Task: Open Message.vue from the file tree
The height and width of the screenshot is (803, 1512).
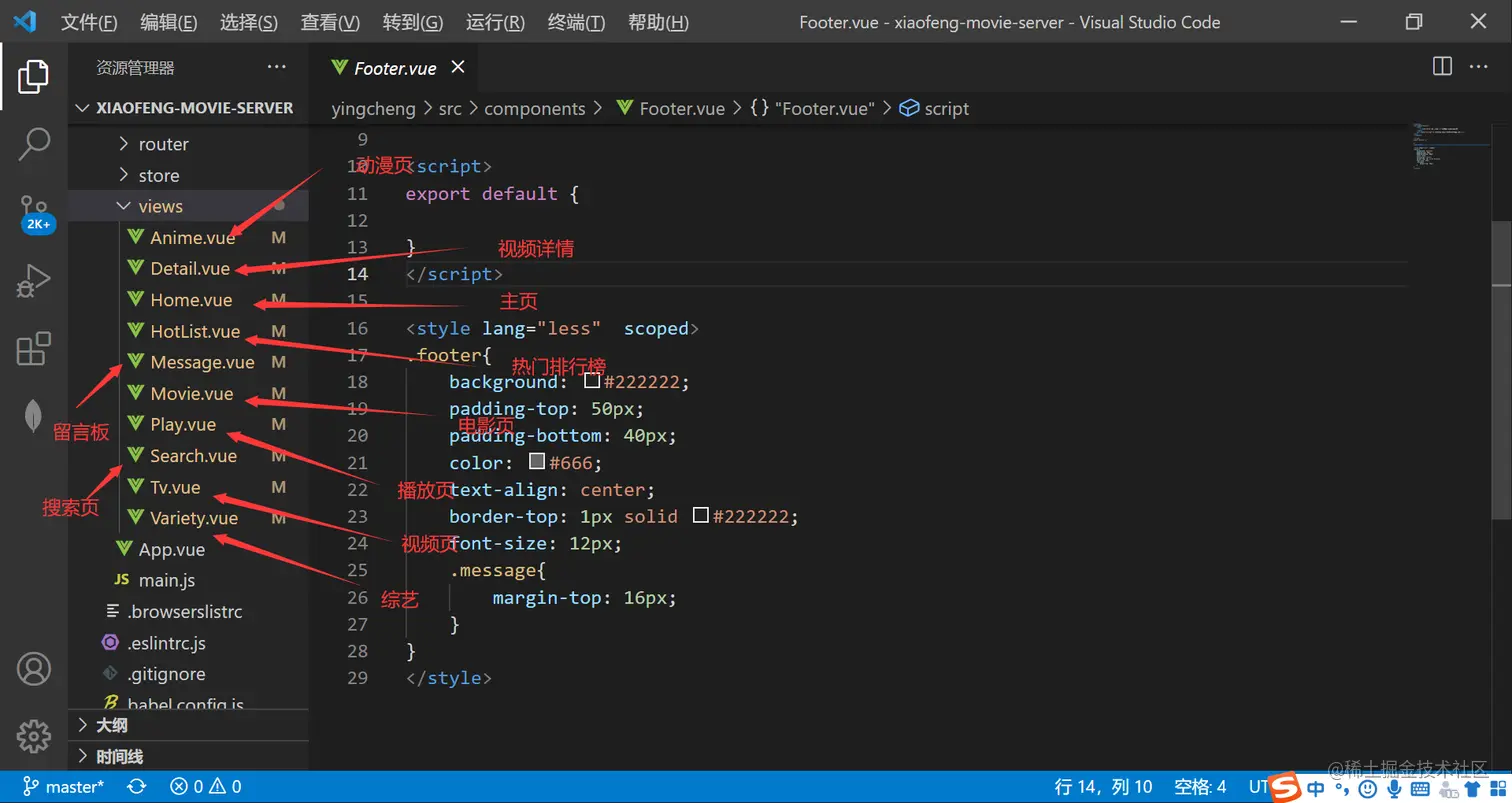Action: coord(202,362)
